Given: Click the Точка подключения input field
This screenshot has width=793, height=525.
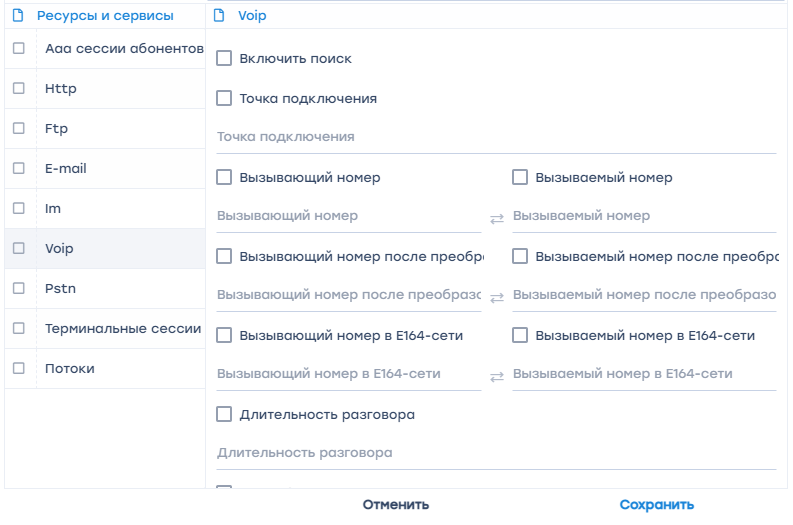Looking at the screenshot, I should [x=495, y=137].
